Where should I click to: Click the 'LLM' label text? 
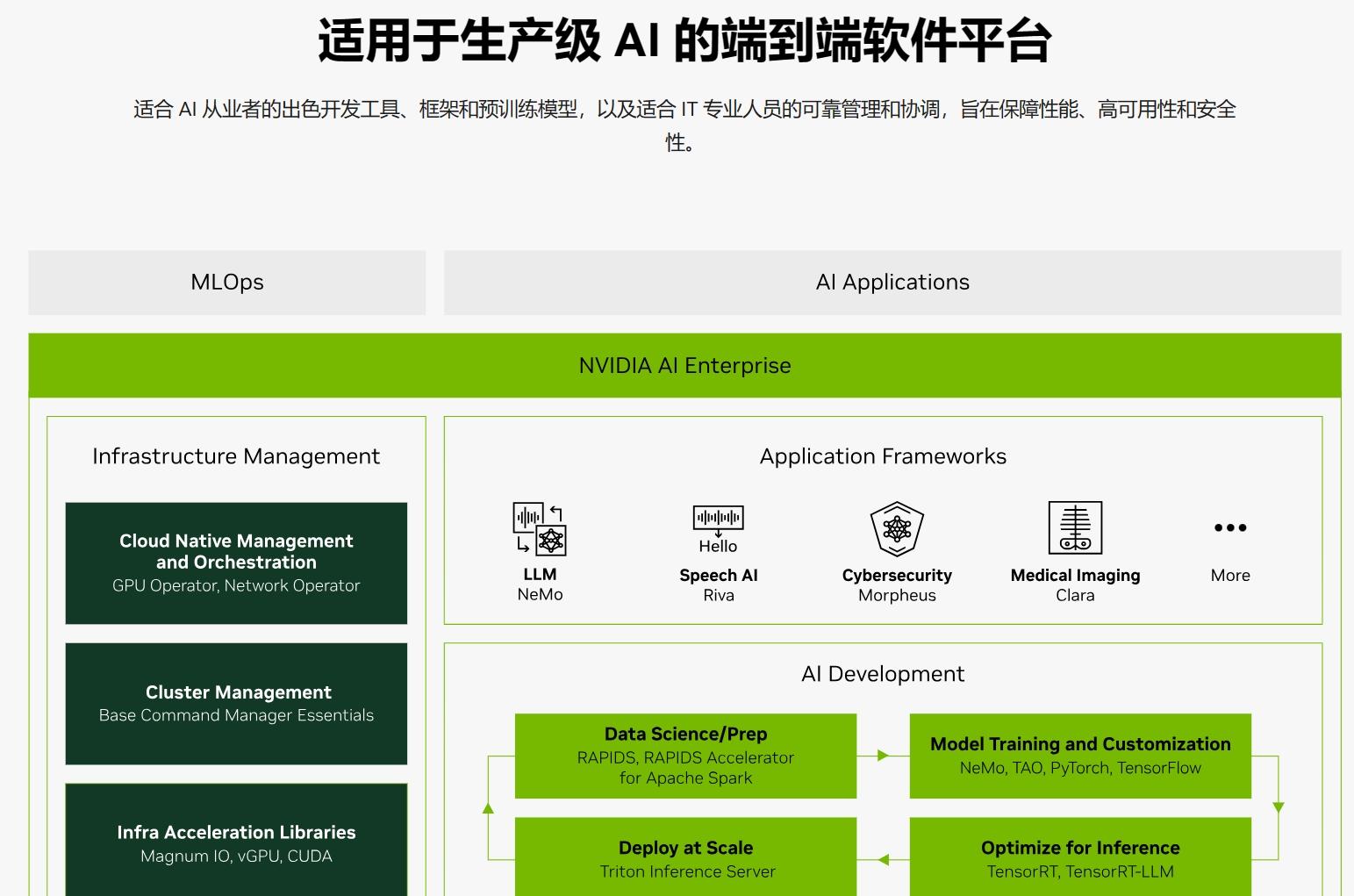pos(540,574)
